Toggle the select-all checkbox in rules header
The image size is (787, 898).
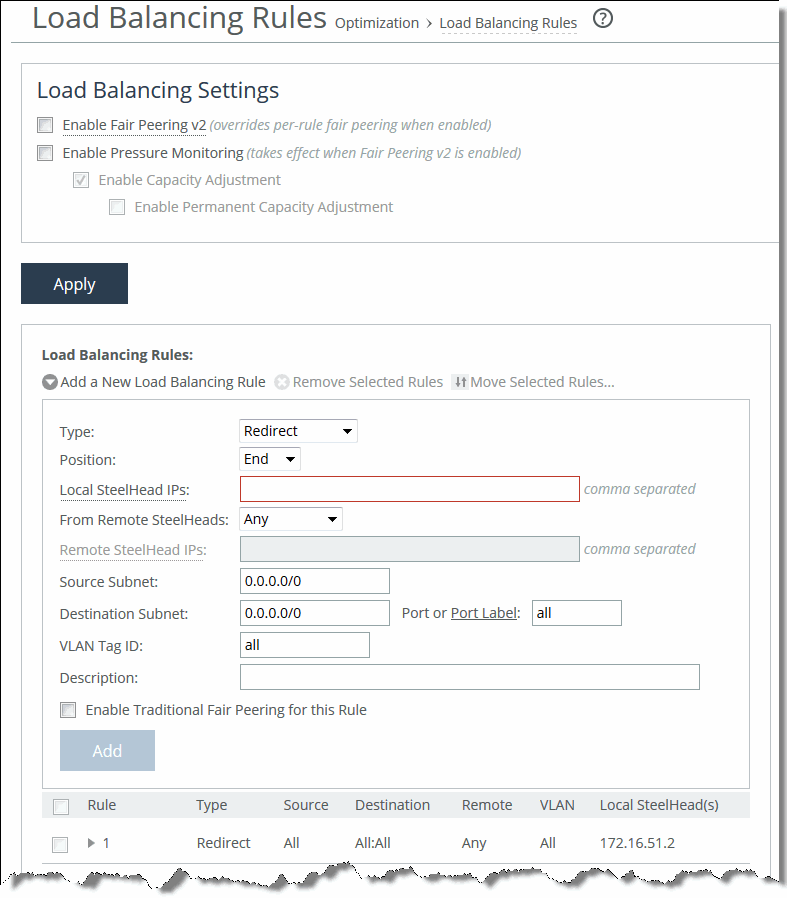tap(60, 806)
